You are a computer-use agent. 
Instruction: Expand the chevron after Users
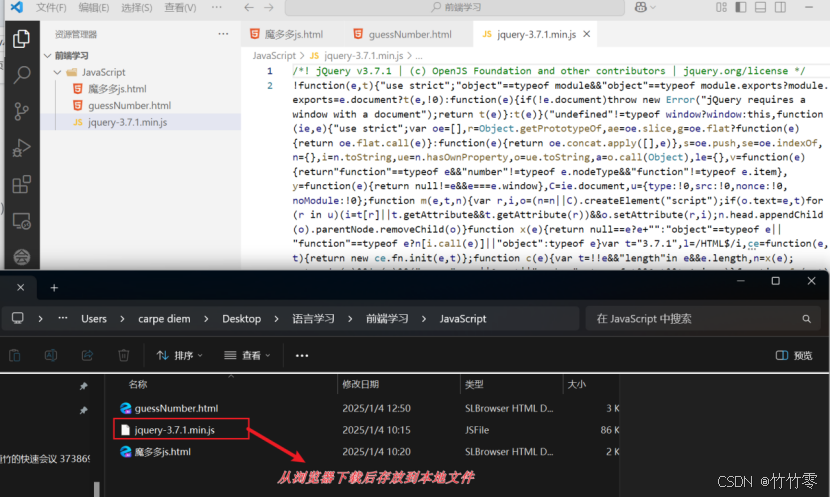pos(122,319)
